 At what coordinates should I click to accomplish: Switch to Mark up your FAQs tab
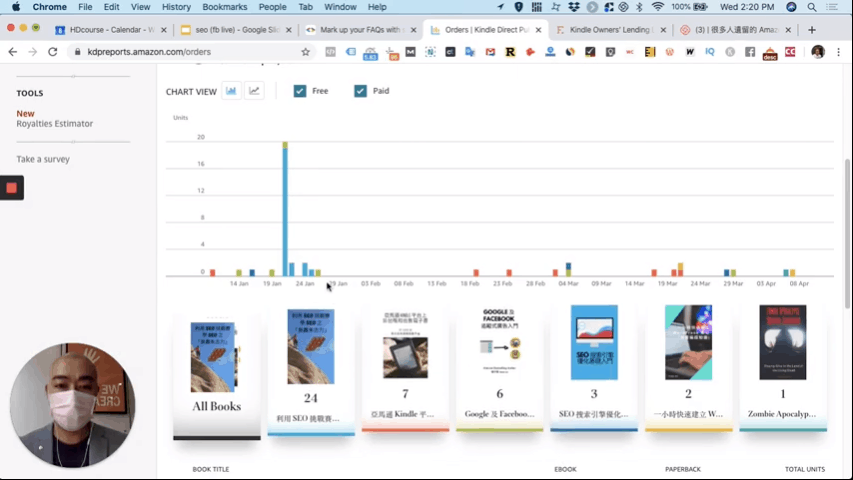coord(361,30)
